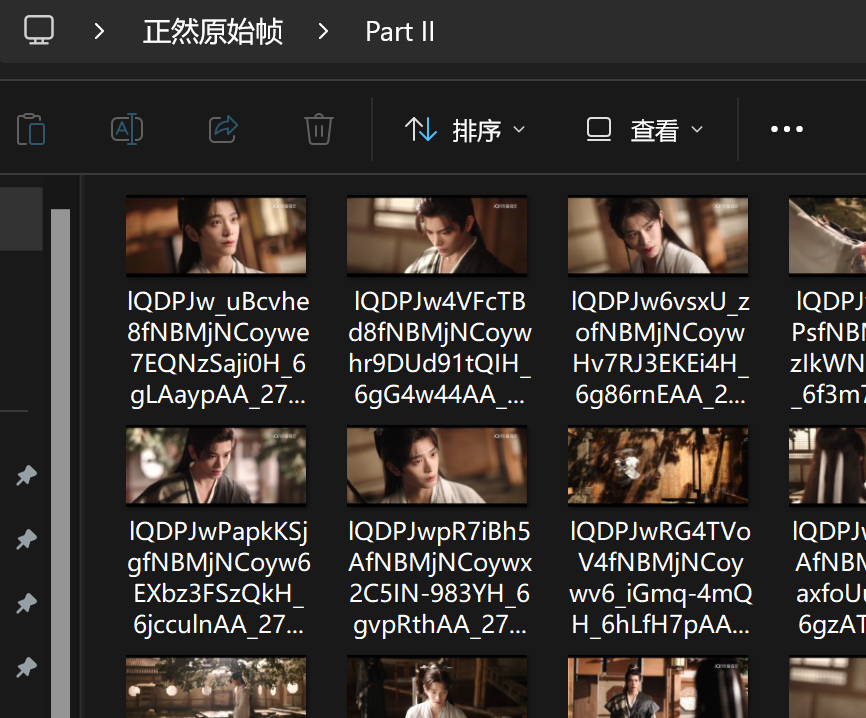Image resolution: width=866 pixels, height=718 pixels.
Task: Select the partly visible thumbnail below IQDPJwpR7iBh5
Action: [x=437, y=688]
